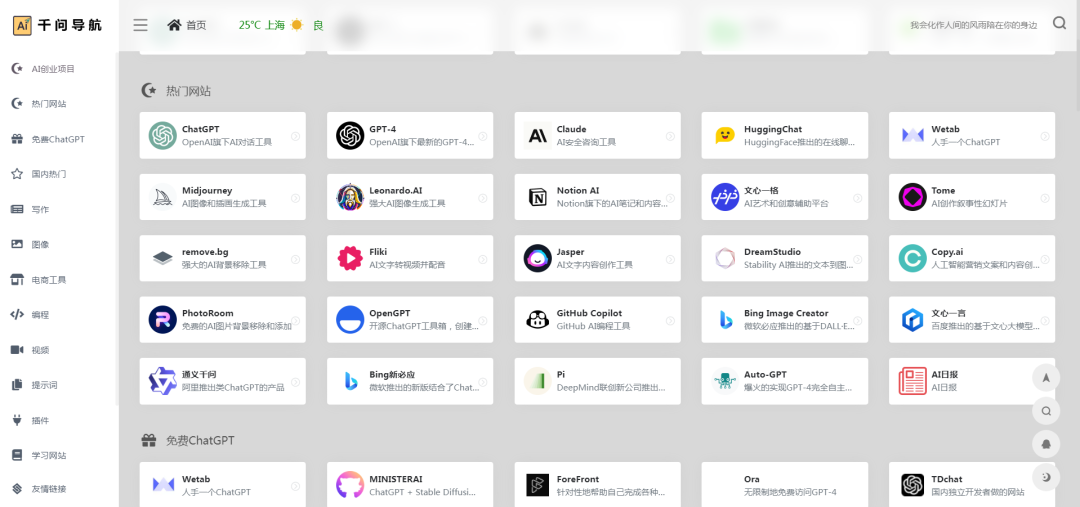The height and width of the screenshot is (507, 1080).
Task: Click the Notion AI logo icon
Action: pyautogui.click(x=537, y=197)
